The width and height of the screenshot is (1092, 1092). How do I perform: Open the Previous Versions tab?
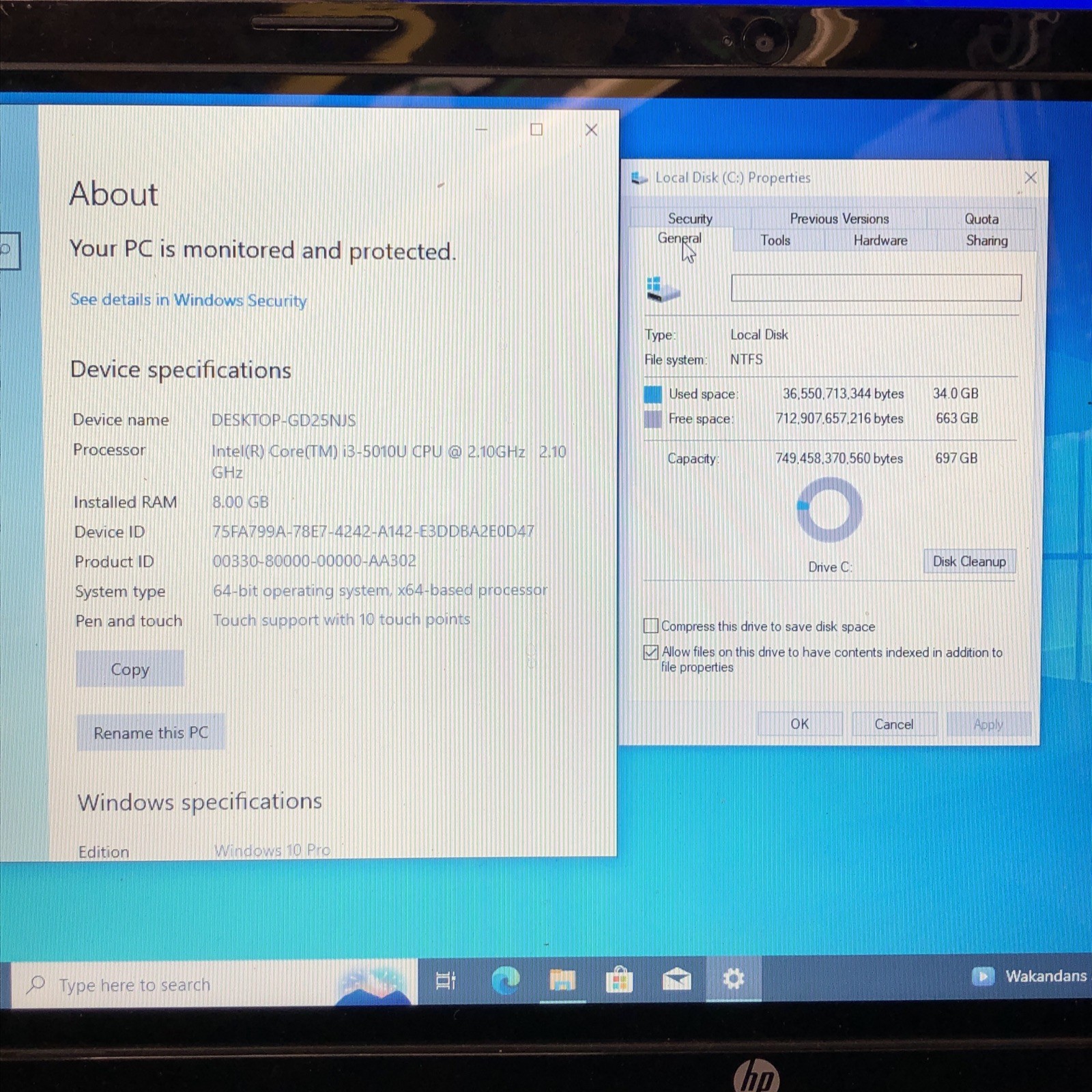coord(839,218)
